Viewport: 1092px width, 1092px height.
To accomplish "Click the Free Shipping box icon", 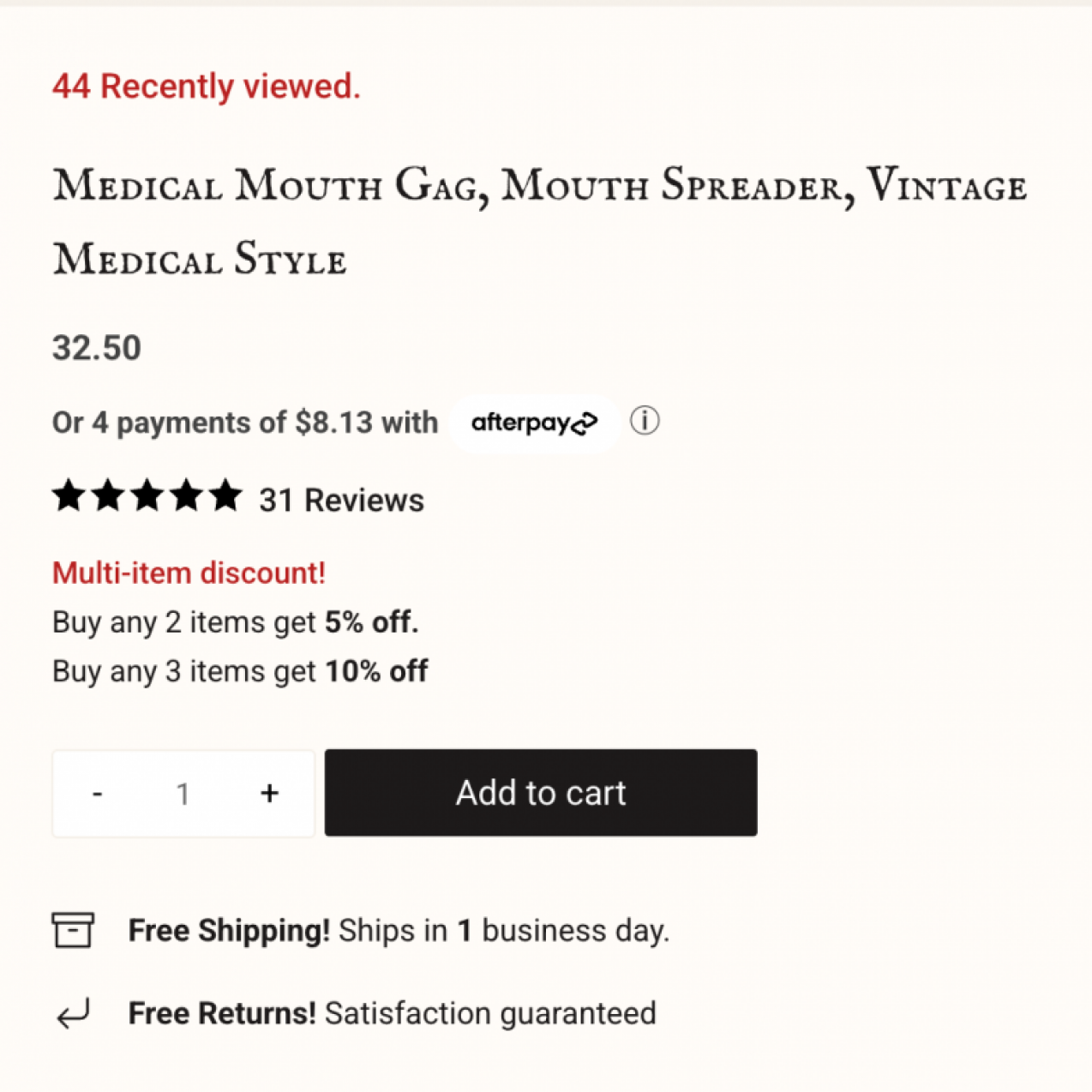I will point(75,929).
